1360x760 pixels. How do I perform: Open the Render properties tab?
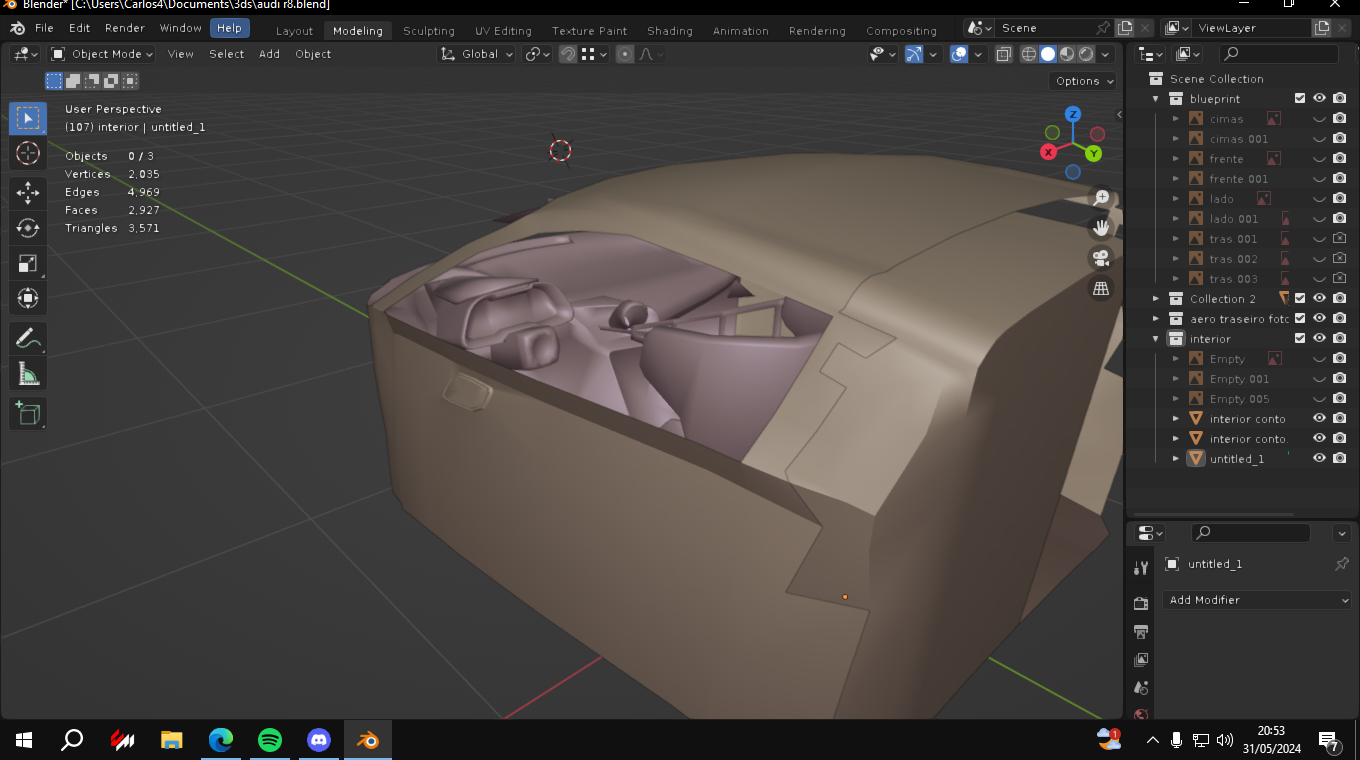(x=1141, y=603)
